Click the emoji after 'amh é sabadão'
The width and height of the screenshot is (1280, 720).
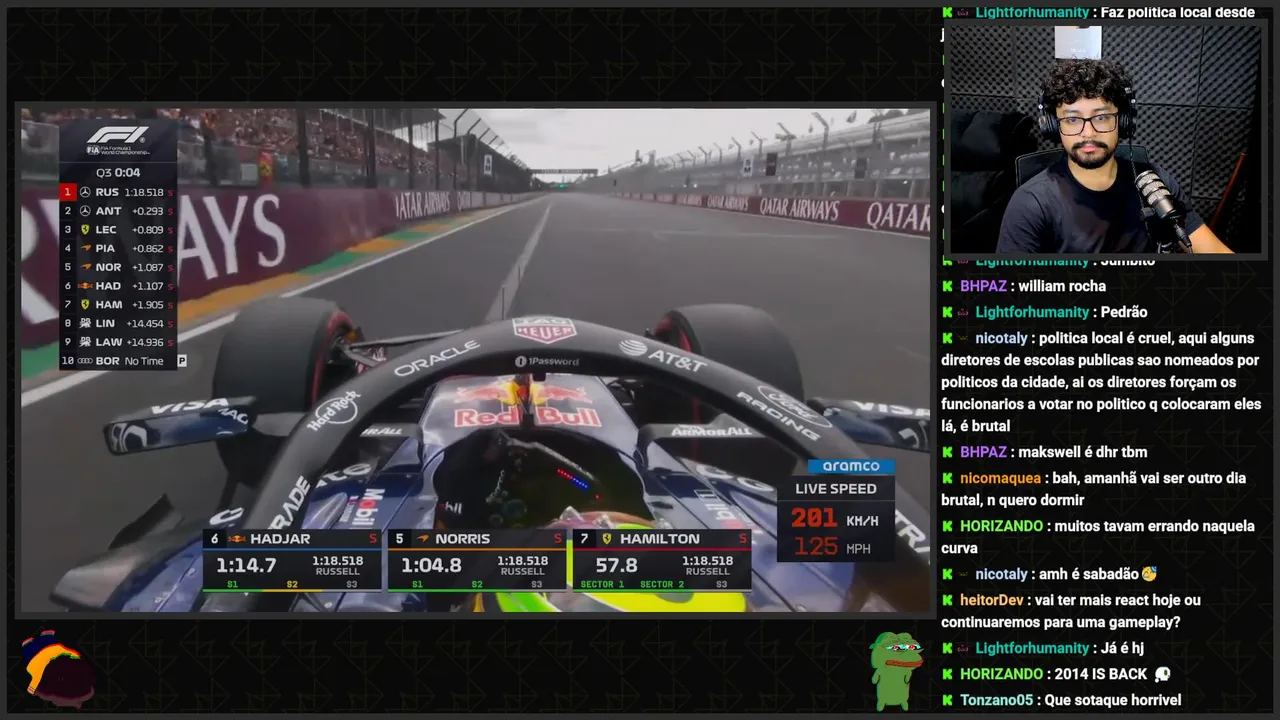[1149, 574]
